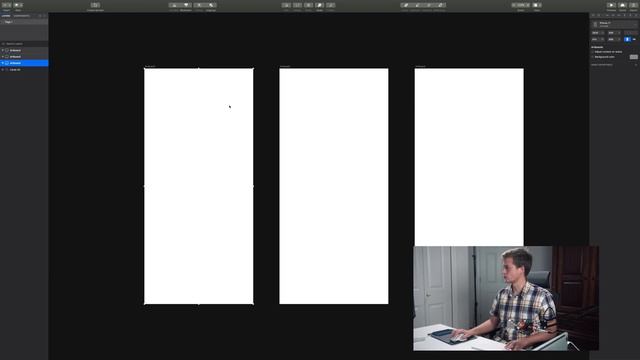Move layer Backward using toolbar icon

point(186,5)
